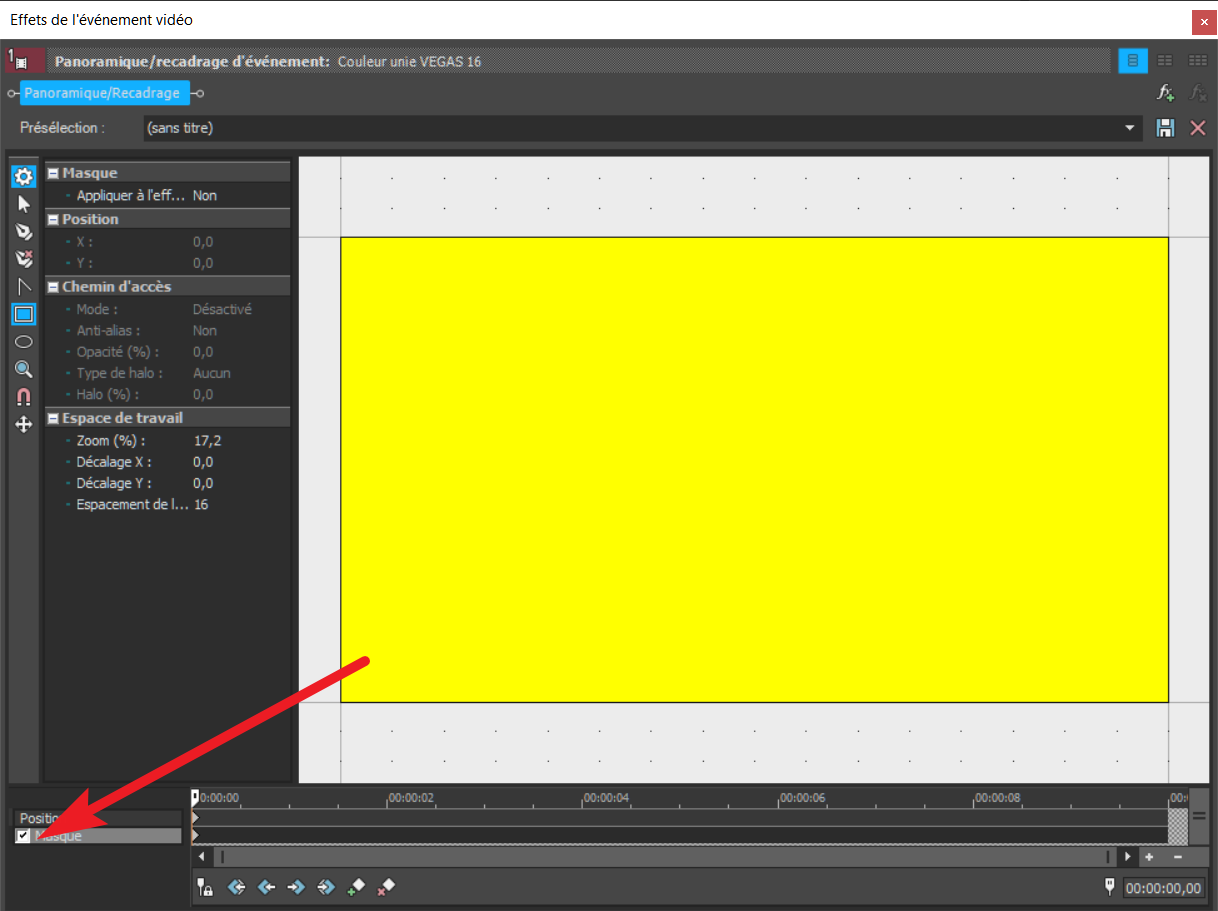Collapse the Espace de travail section
1218x911 pixels.
[54, 418]
